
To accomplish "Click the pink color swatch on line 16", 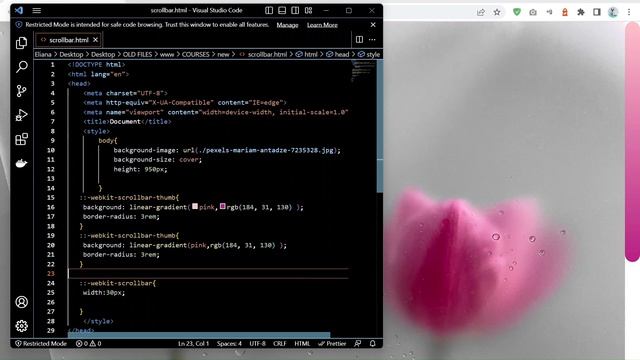I will click(195, 207).
